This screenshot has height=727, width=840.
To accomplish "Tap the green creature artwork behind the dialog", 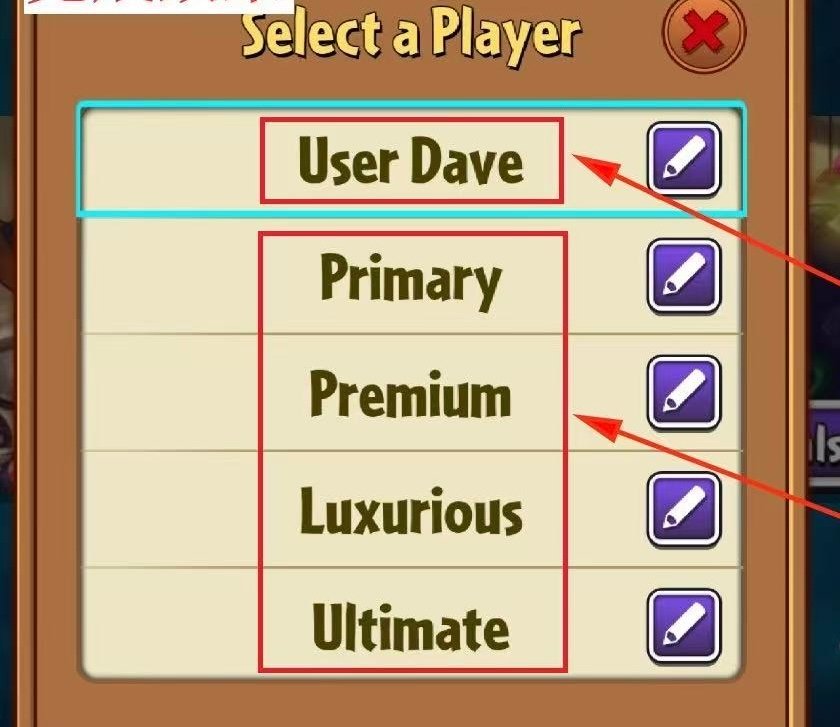I will click(x=822, y=206).
